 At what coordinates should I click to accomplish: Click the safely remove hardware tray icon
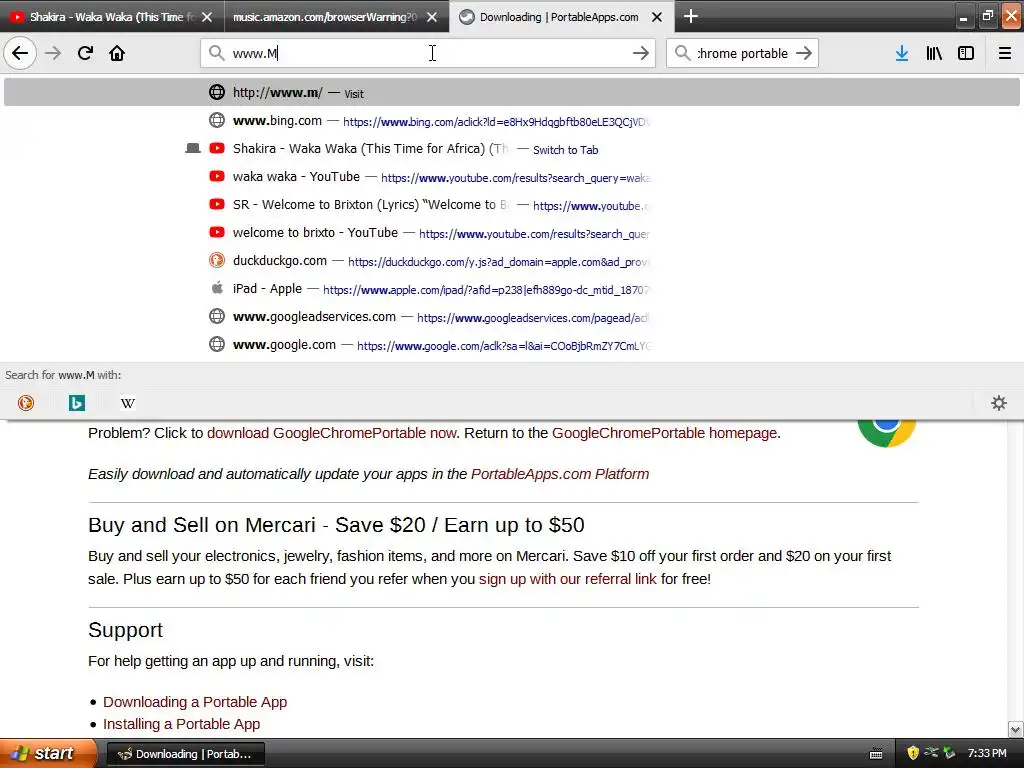[x=950, y=753]
